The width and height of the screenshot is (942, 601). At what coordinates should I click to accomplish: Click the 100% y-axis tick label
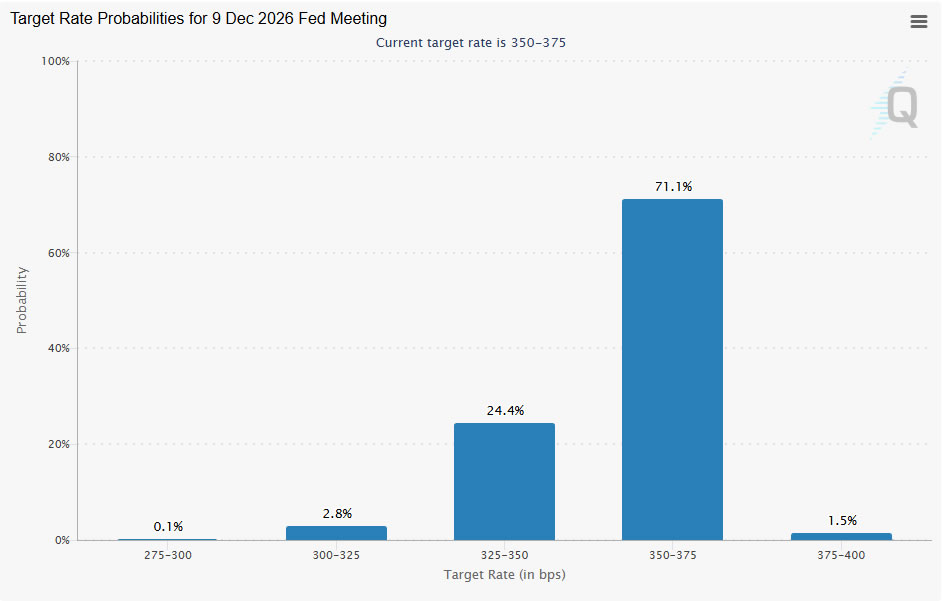point(55,61)
